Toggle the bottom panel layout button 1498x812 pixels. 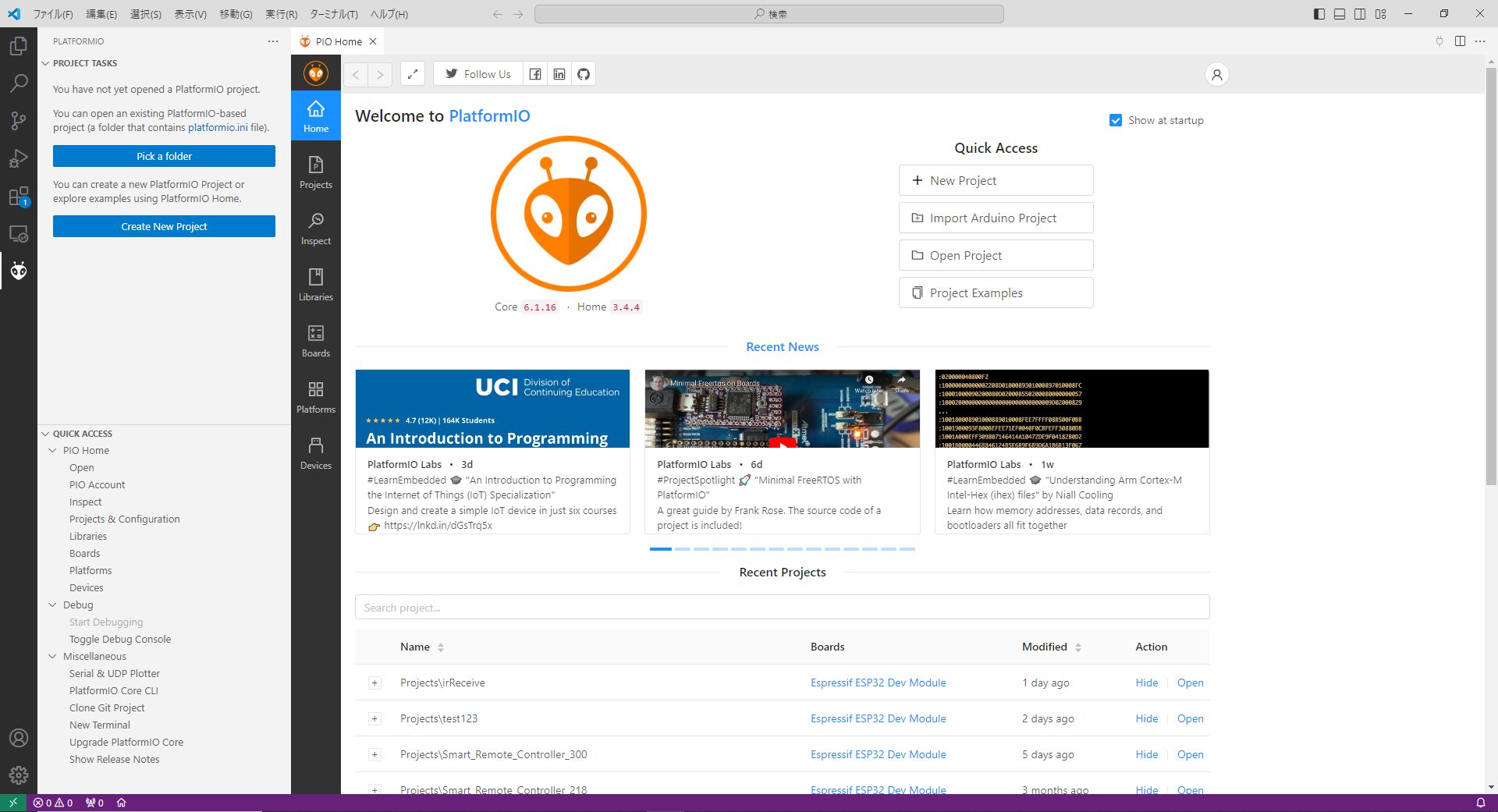pyautogui.click(x=1340, y=14)
